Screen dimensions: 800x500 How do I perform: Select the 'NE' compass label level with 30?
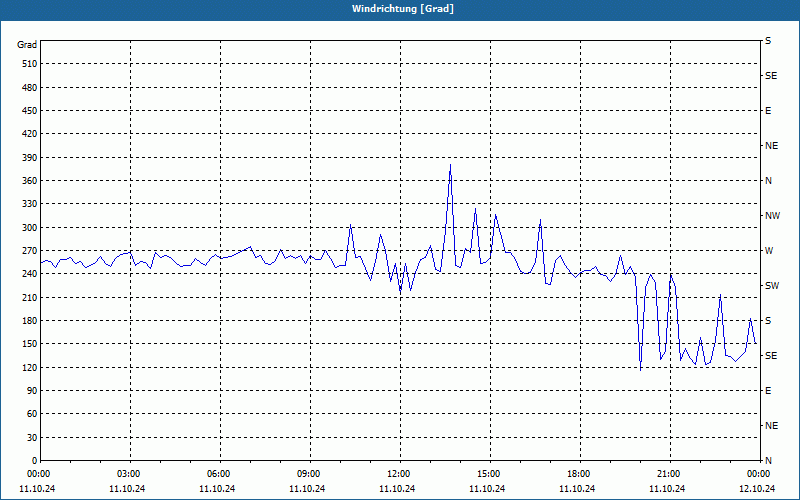pos(771,426)
